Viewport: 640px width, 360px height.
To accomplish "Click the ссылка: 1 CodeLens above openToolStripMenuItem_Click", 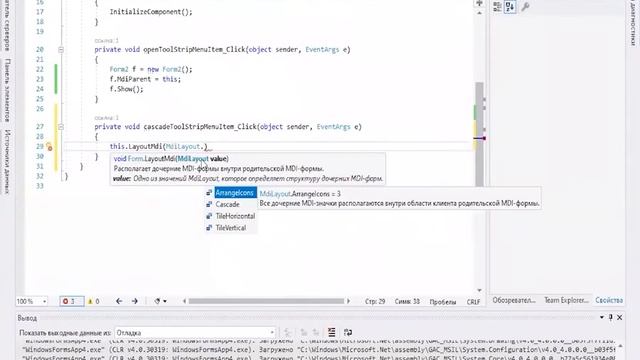I will [x=106, y=41].
